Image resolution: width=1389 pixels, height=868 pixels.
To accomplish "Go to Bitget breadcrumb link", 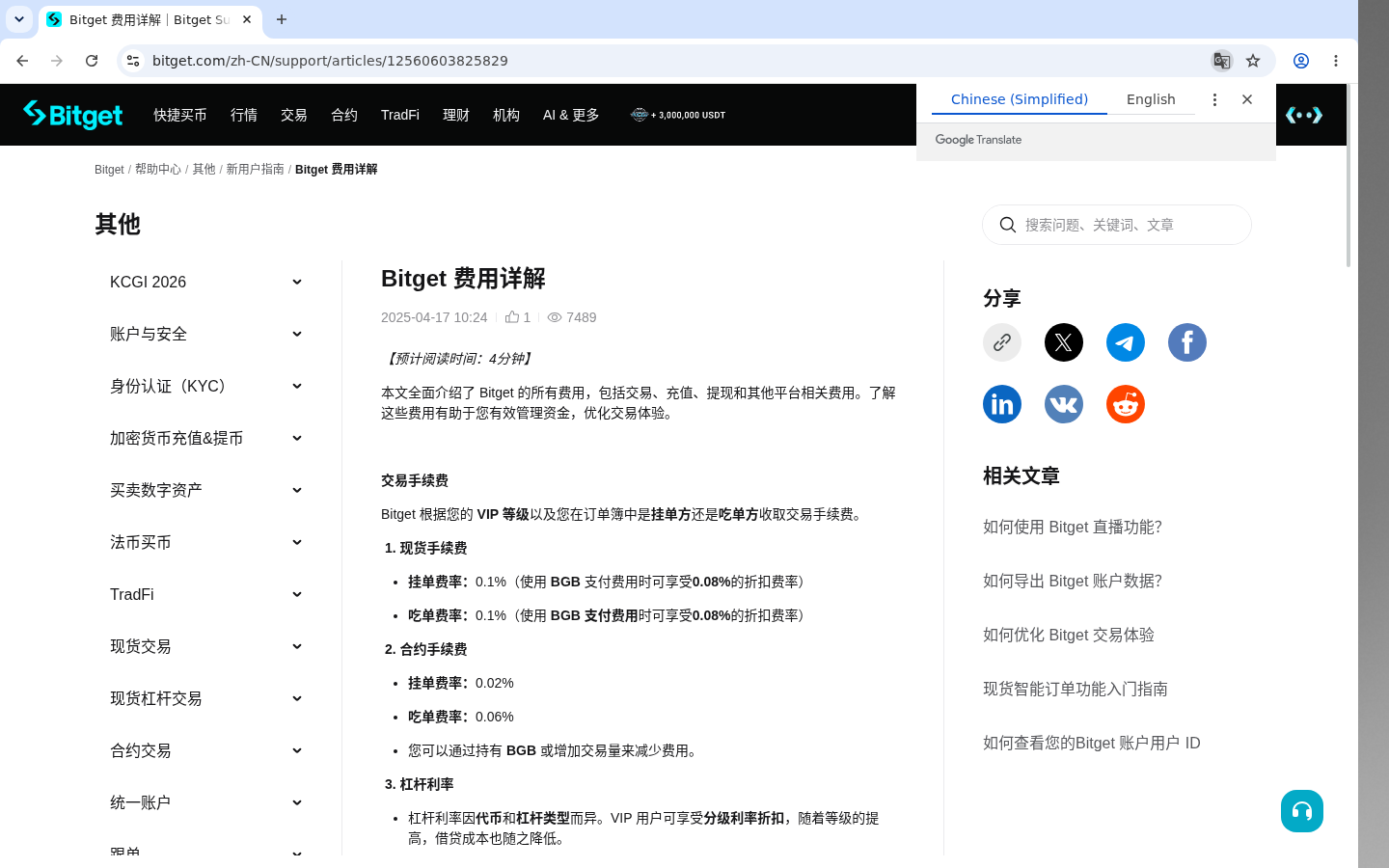I will pos(109,170).
